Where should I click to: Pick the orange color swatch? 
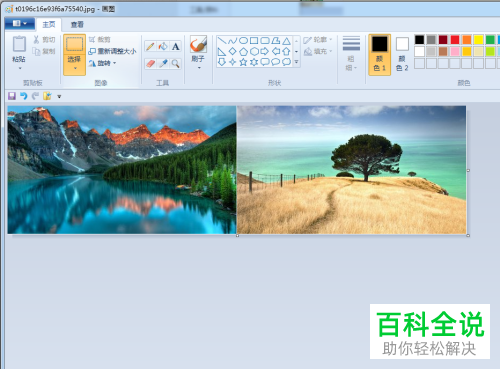click(x=467, y=40)
